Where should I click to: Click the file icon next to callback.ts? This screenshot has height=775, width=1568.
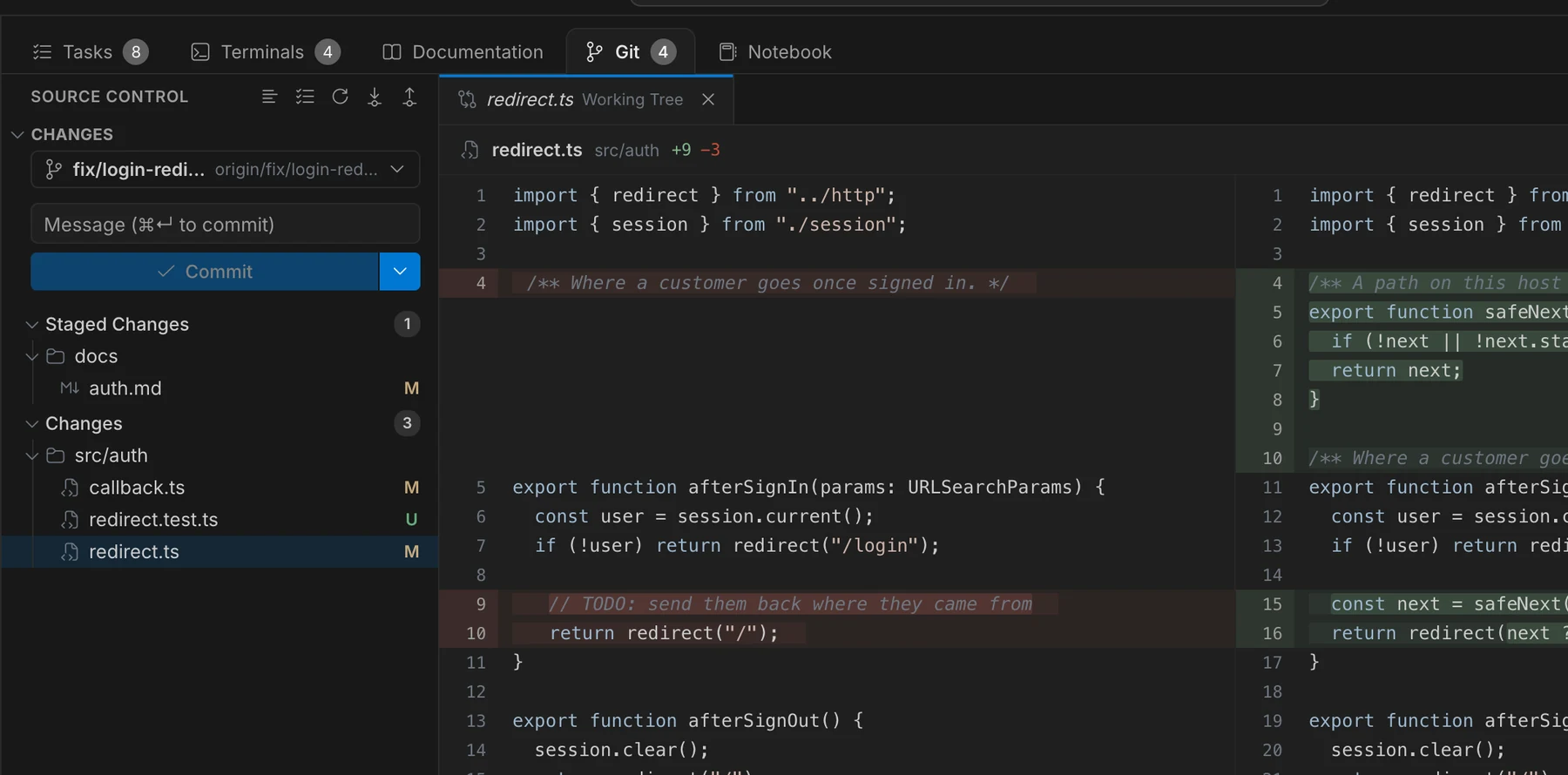pyautogui.click(x=70, y=488)
